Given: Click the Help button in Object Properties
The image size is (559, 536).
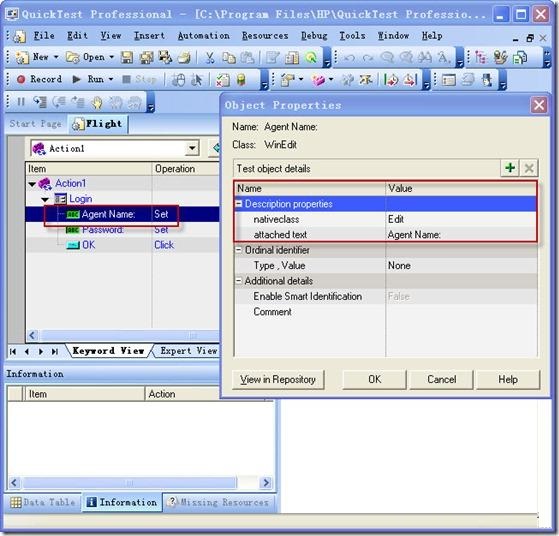Looking at the screenshot, I should [508, 379].
